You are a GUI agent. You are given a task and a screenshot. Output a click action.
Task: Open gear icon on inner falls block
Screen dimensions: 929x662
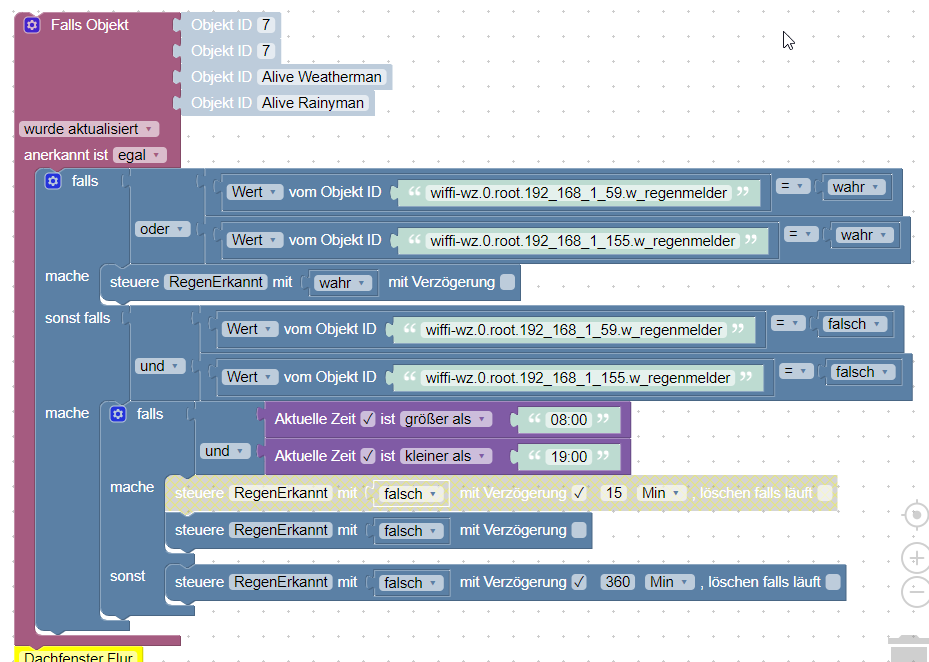[118, 414]
